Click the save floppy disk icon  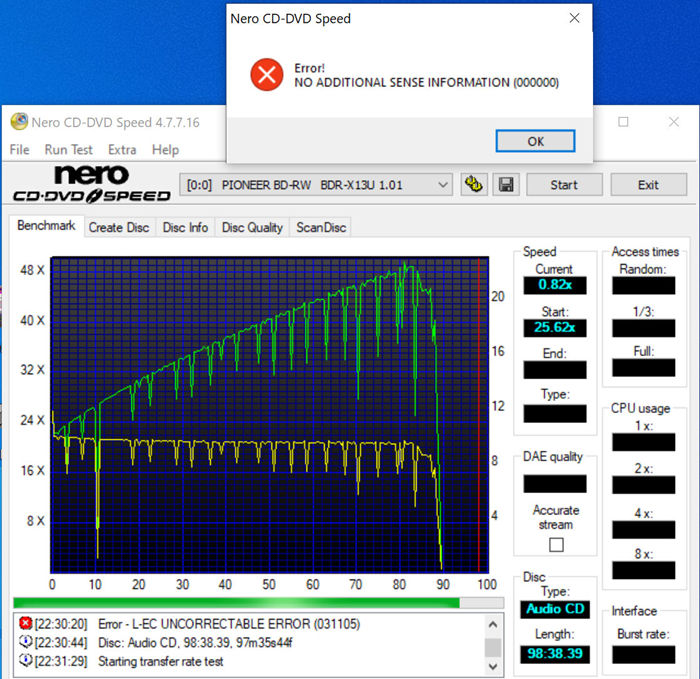[507, 185]
